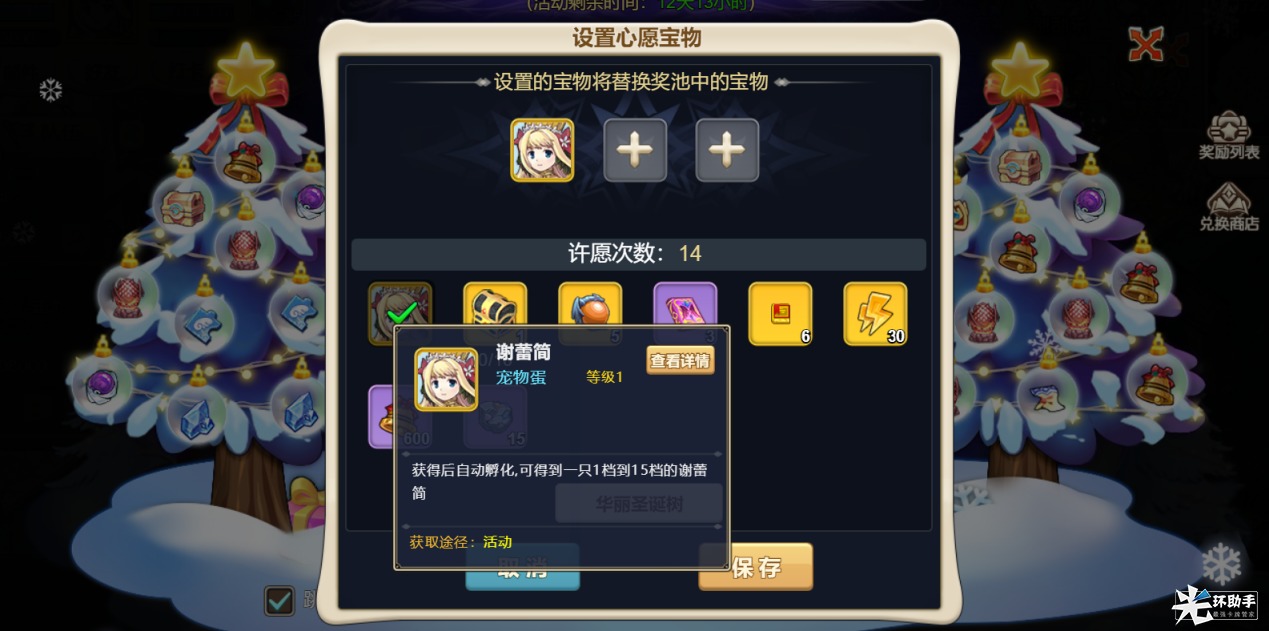Choose the red book item with 6
1269x631 pixels.
click(x=780, y=314)
